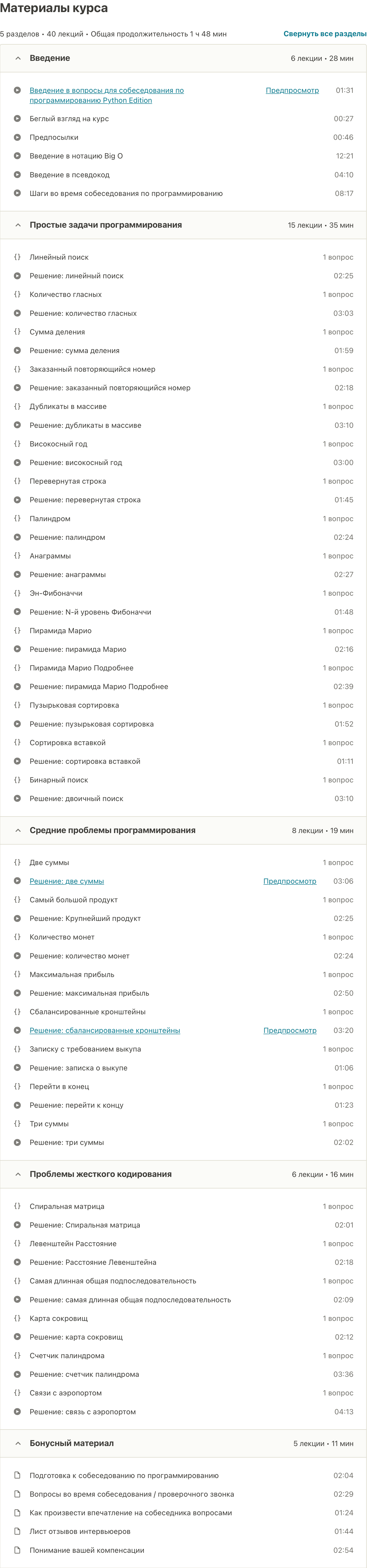
Task: Open the lecture Введение в вопросы для собеседования
Action: coord(106,90)
